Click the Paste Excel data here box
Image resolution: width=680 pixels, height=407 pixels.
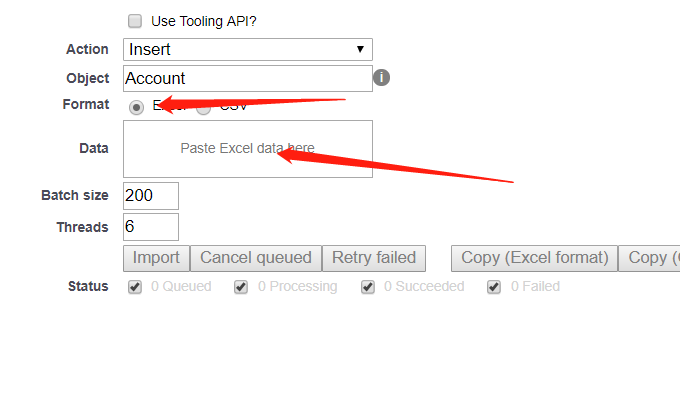(x=247, y=149)
